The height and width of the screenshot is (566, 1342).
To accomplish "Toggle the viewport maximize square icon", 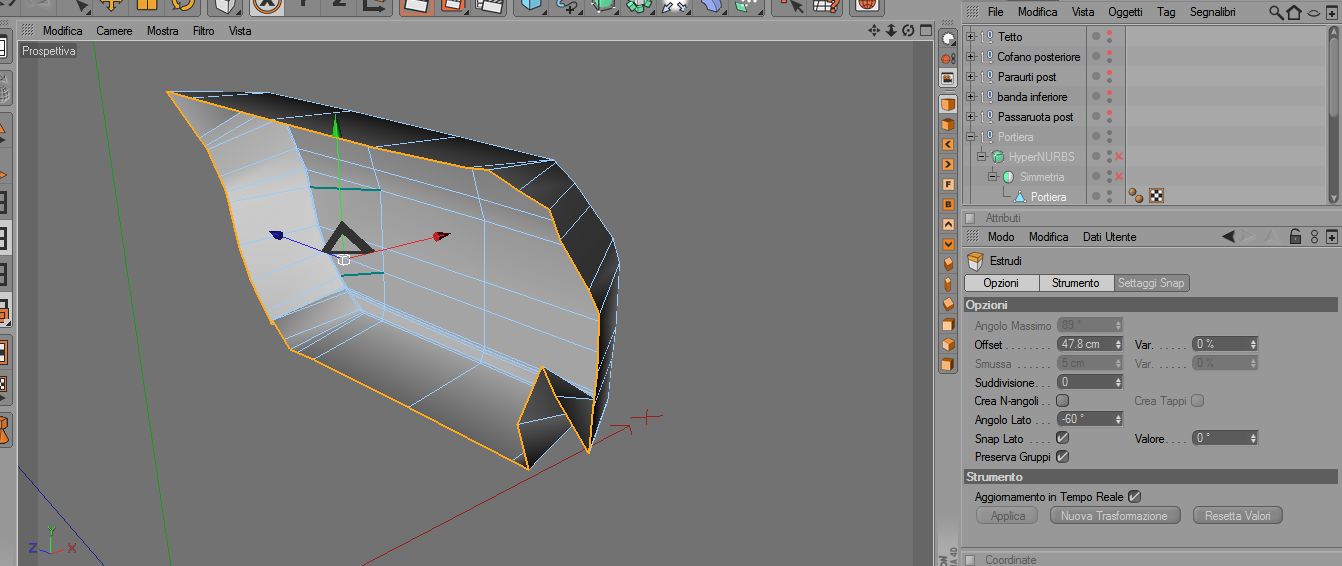I will [x=925, y=31].
